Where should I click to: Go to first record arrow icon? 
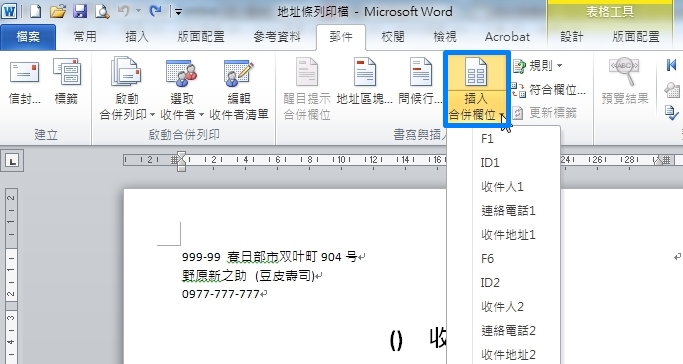[671, 65]
